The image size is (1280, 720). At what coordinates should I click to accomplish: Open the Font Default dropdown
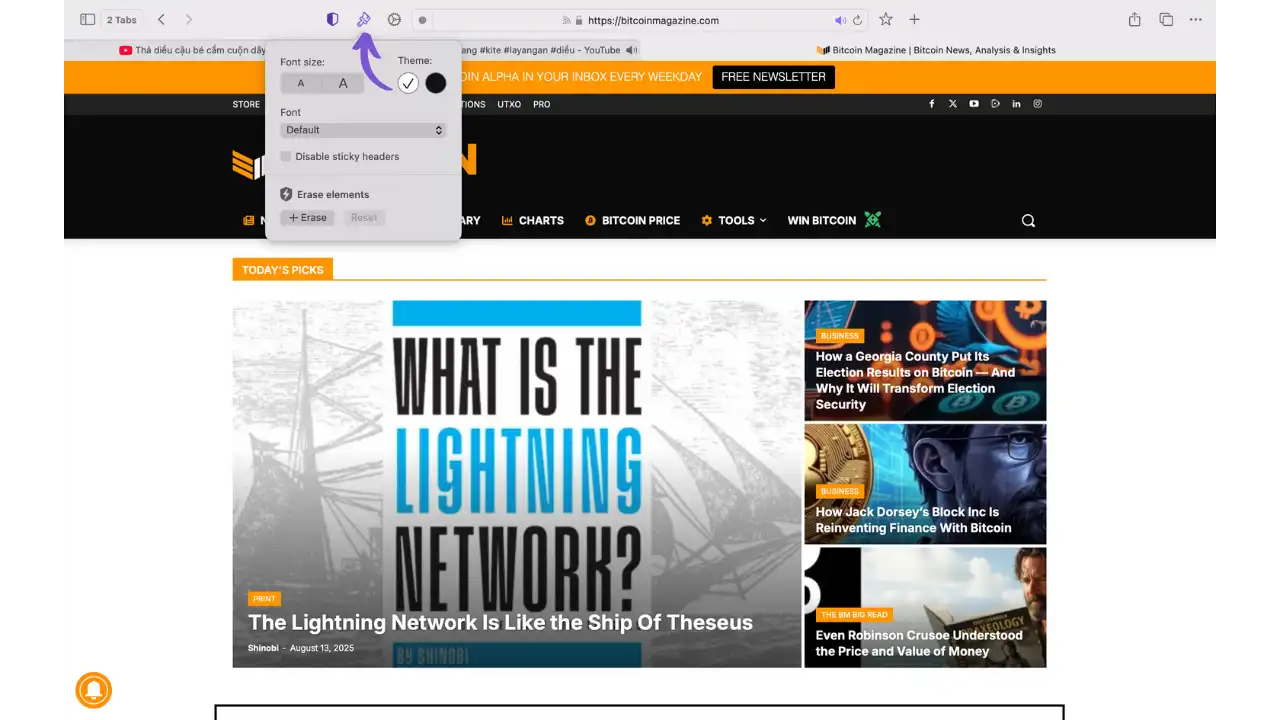[363, 130]
